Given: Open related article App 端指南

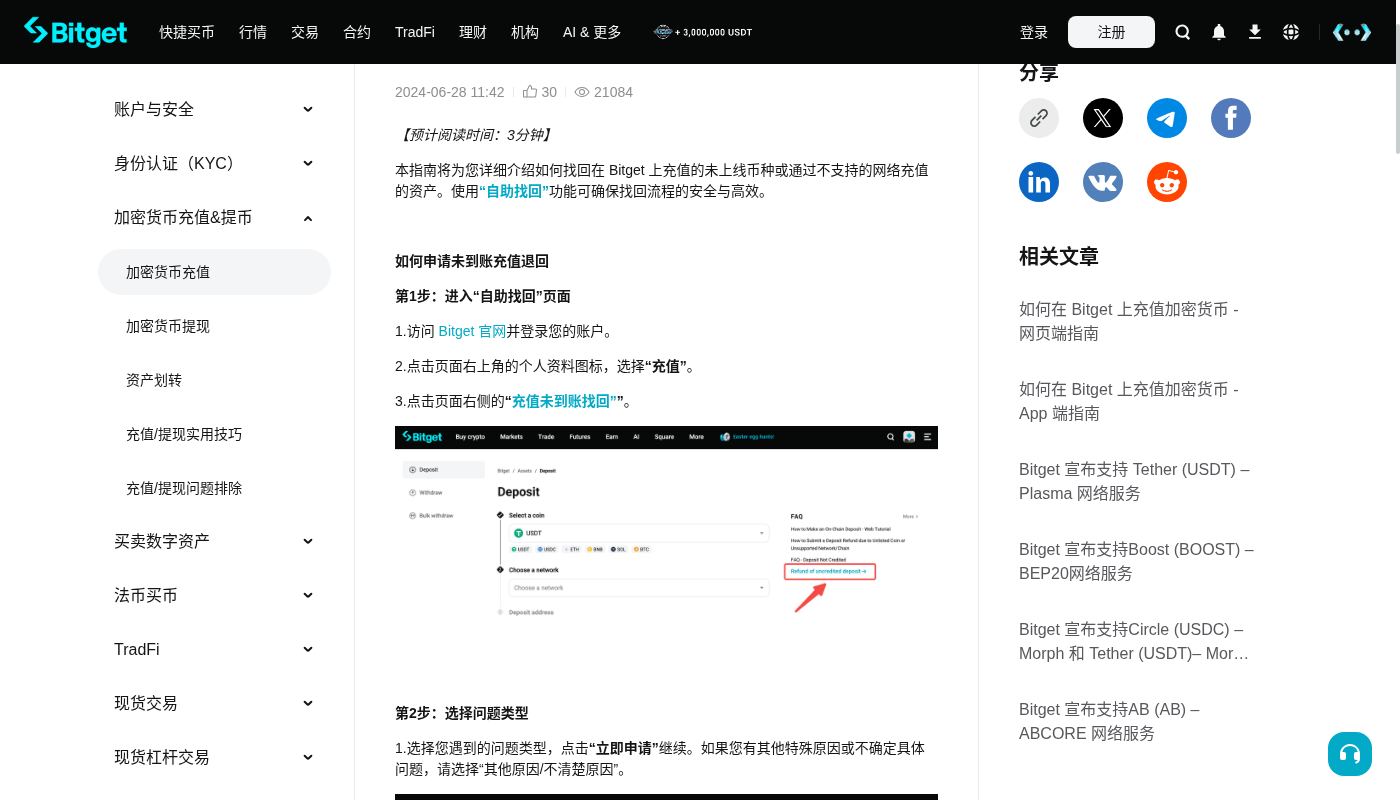Looking at the screenshot, I should 1129,401.
